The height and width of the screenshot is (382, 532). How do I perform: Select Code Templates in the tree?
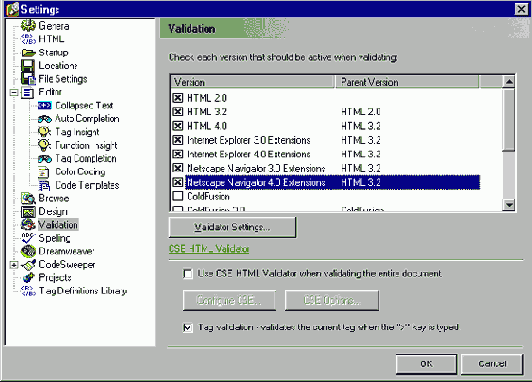[x=87, y=185]
